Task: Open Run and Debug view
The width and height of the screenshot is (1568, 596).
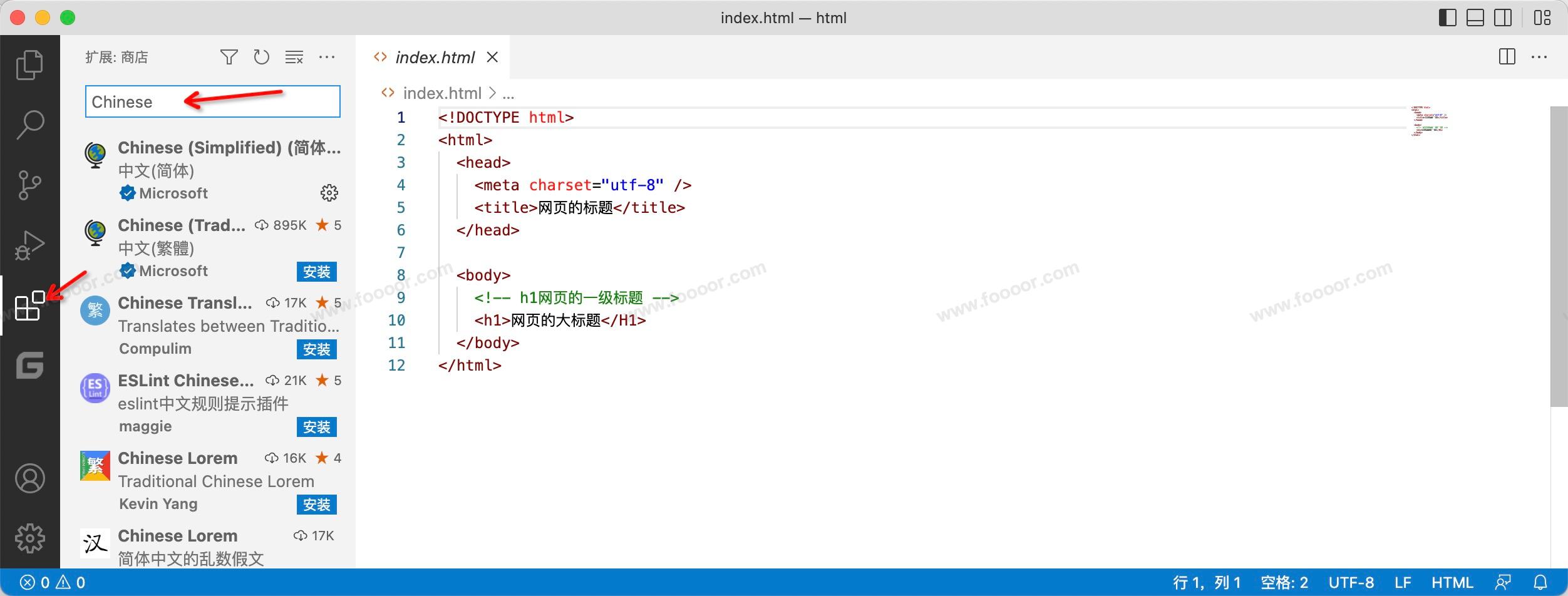Action: click(x=29, y=245)
